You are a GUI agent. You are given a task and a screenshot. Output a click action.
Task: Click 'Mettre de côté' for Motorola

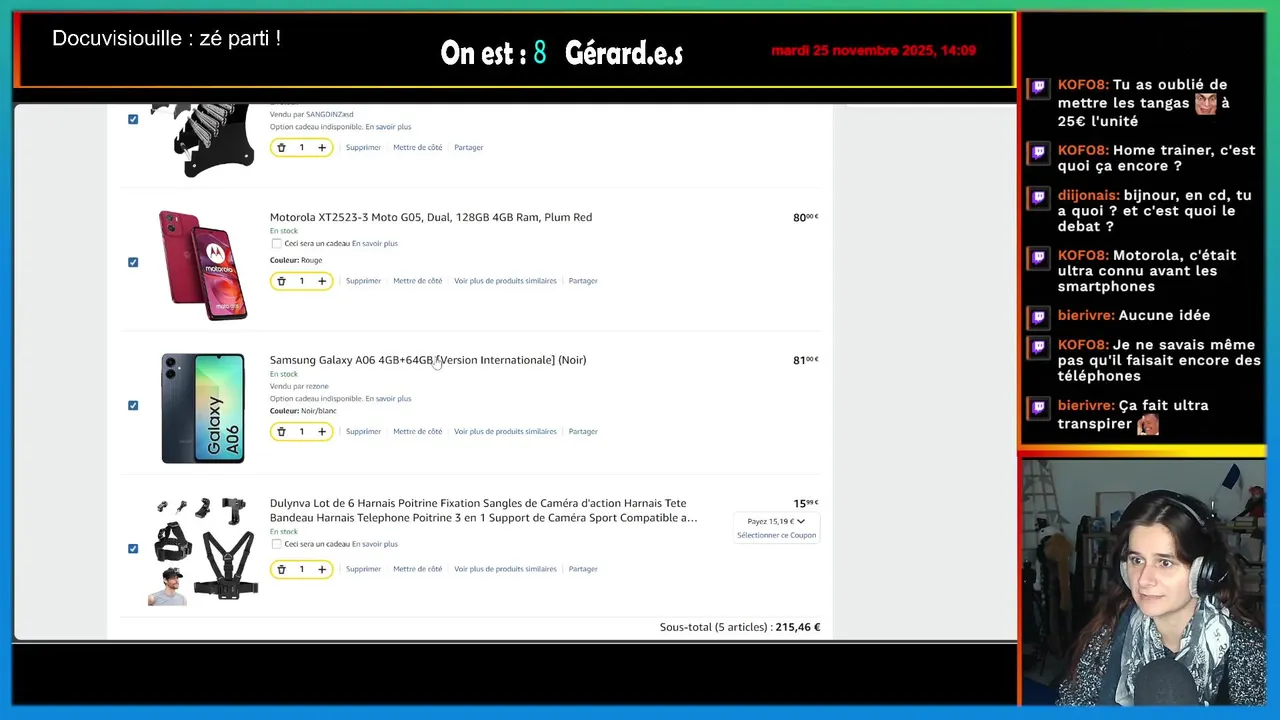(418, 281)
